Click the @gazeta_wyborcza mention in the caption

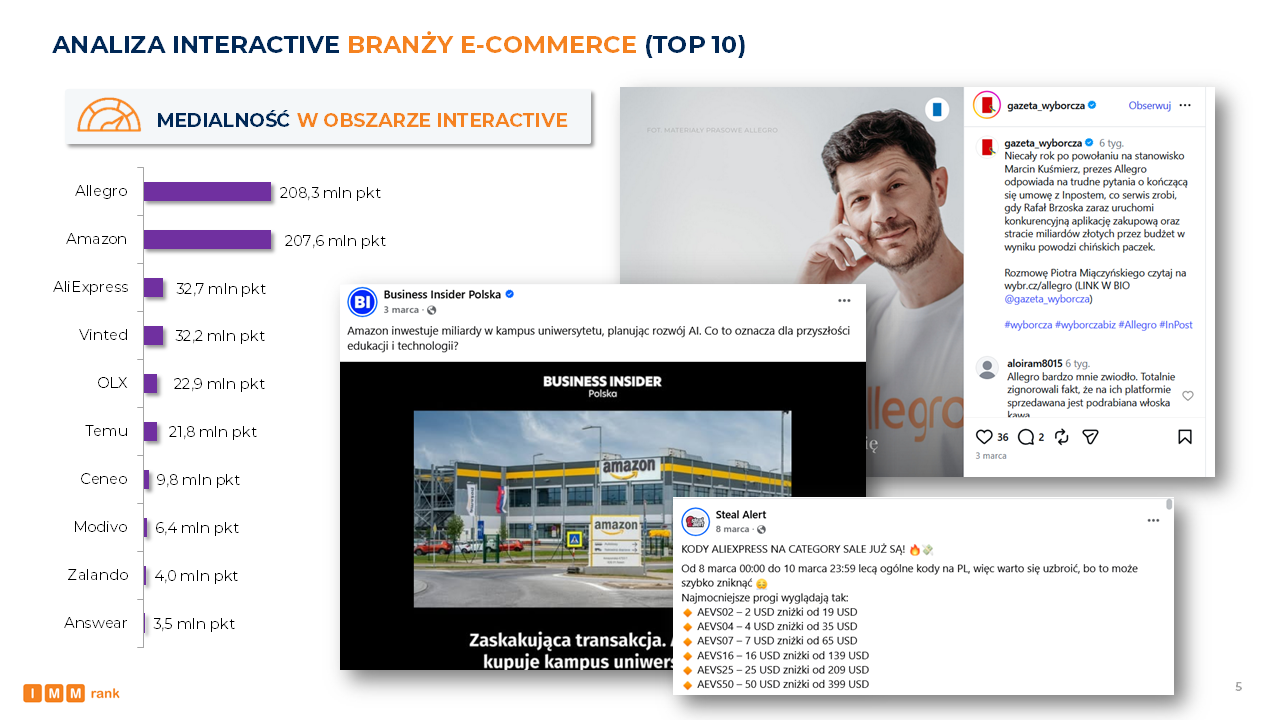[1048, 299]
